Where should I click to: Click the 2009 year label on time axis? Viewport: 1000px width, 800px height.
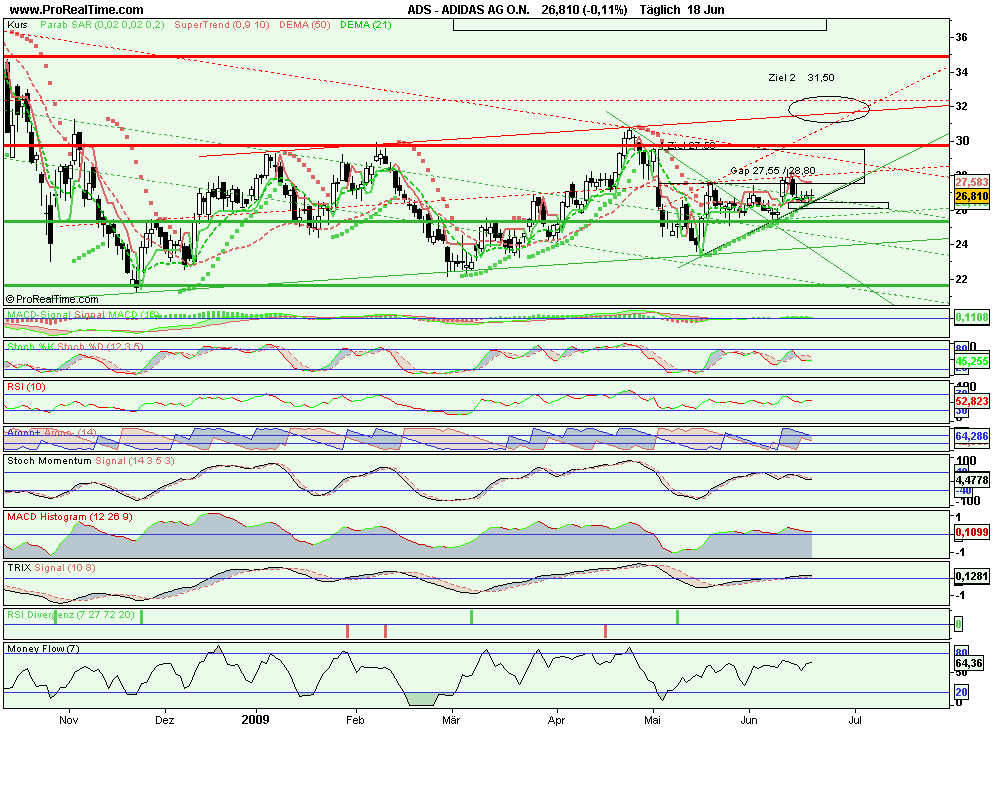tap(257, 718)
